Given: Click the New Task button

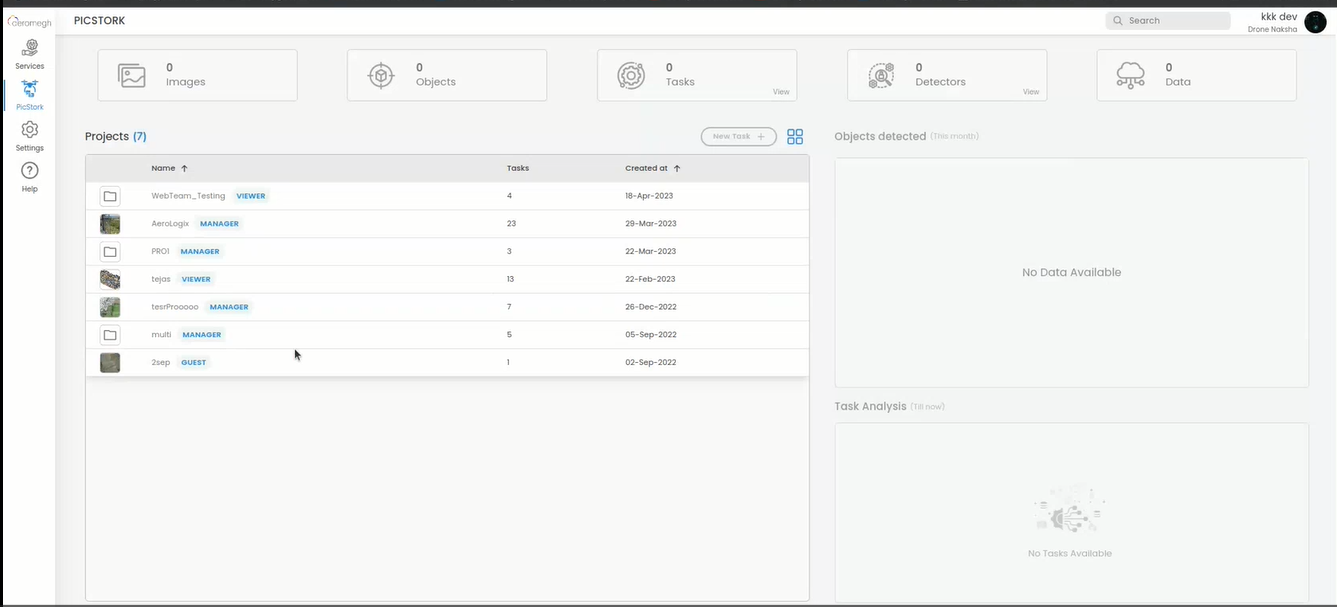Looking at the screenshot, I should coord(738,137).
